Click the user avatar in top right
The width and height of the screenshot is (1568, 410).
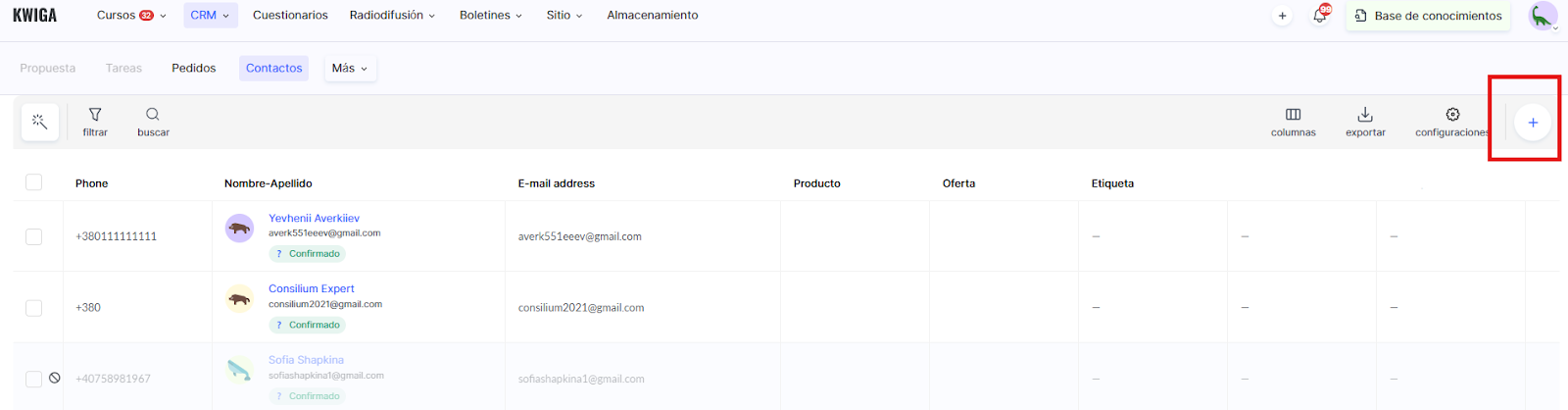1543,16
